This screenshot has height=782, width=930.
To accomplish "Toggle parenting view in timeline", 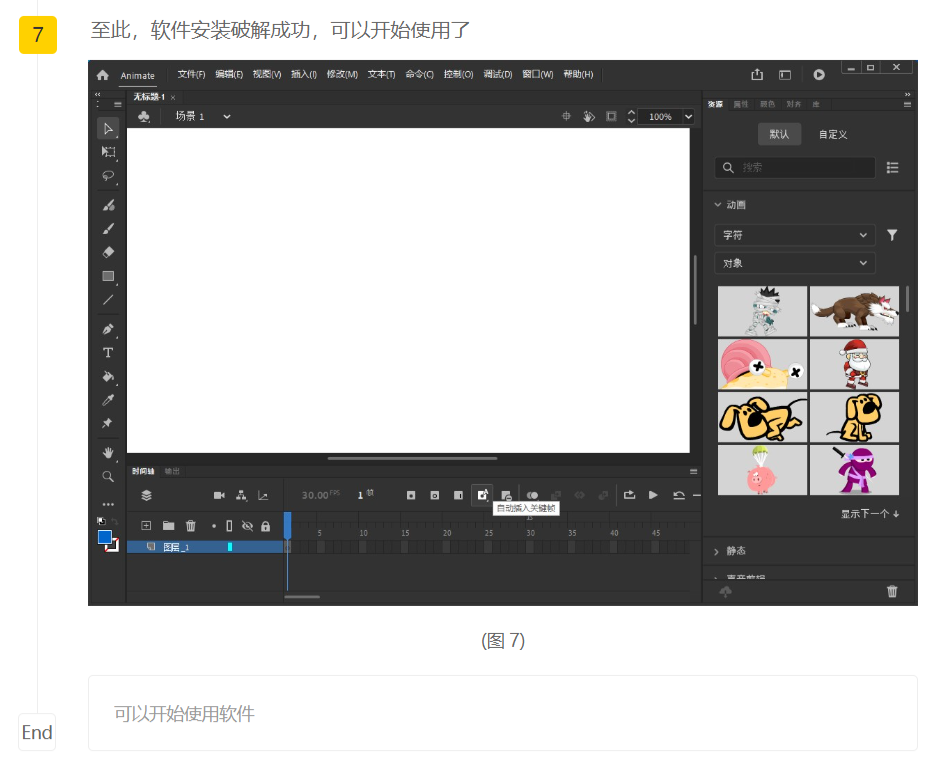I will (x=241, y=496).
